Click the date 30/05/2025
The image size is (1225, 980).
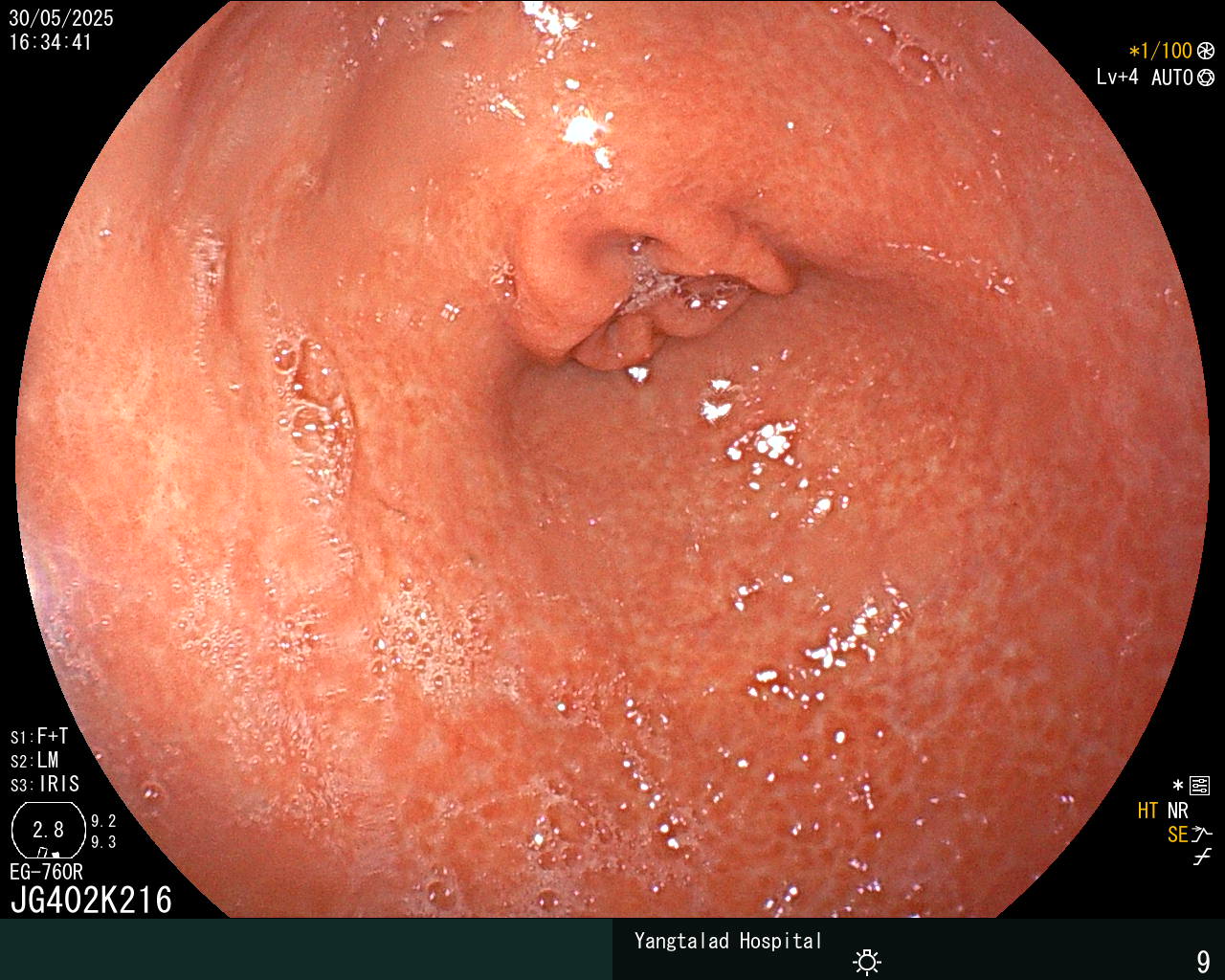[x=60, y=18]
